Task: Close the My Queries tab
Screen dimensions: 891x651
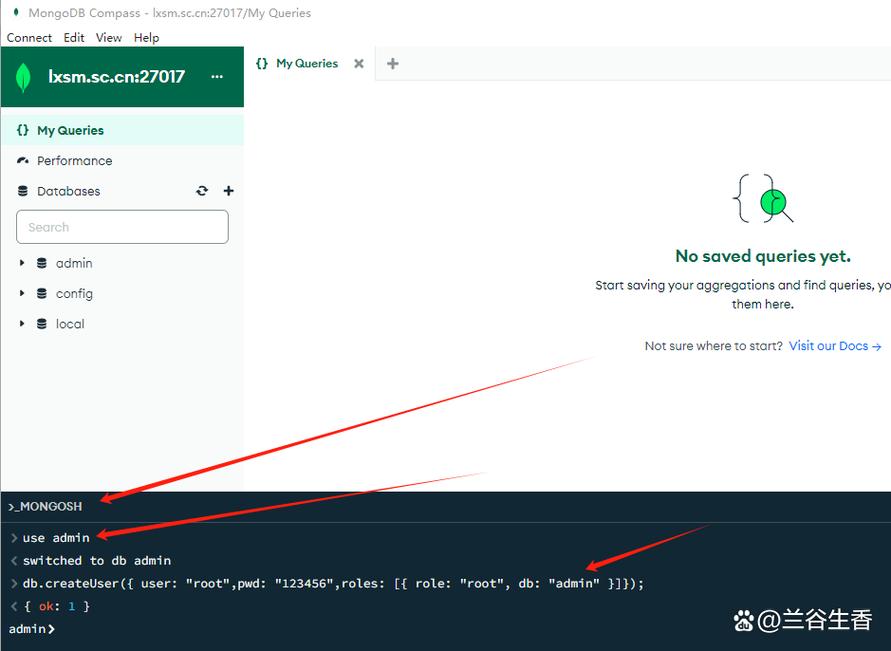Action: [359, 64]
